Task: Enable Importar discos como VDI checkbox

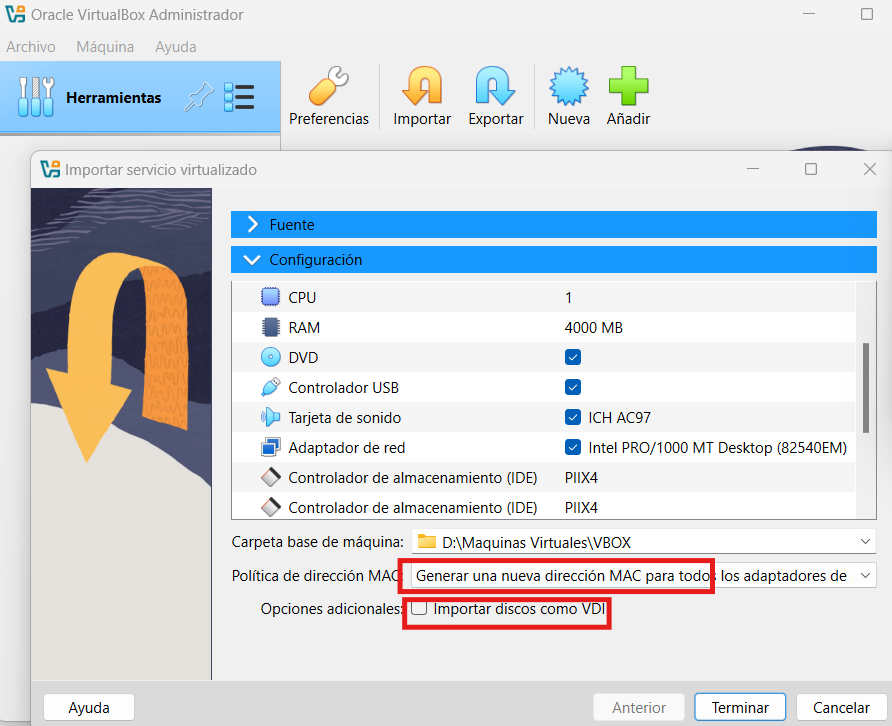Action: tap(419, 608)
